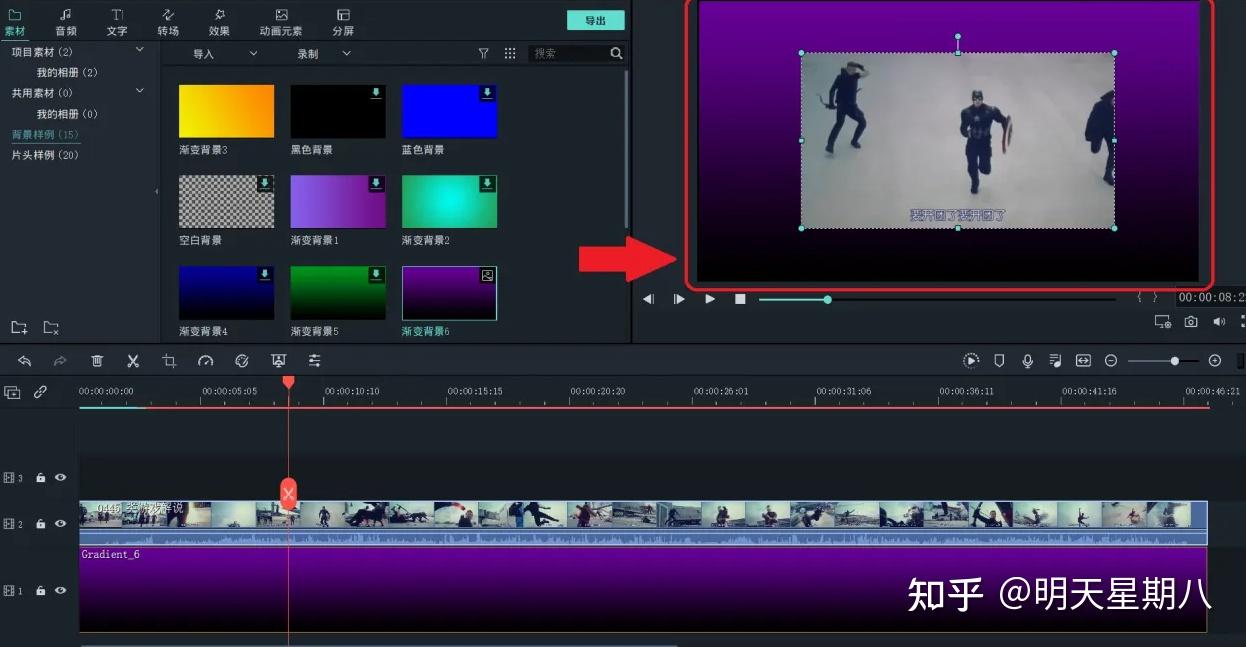Click the delete folder icon at bottom left
Screen dimensions: 1246x647
coord(51,328)
